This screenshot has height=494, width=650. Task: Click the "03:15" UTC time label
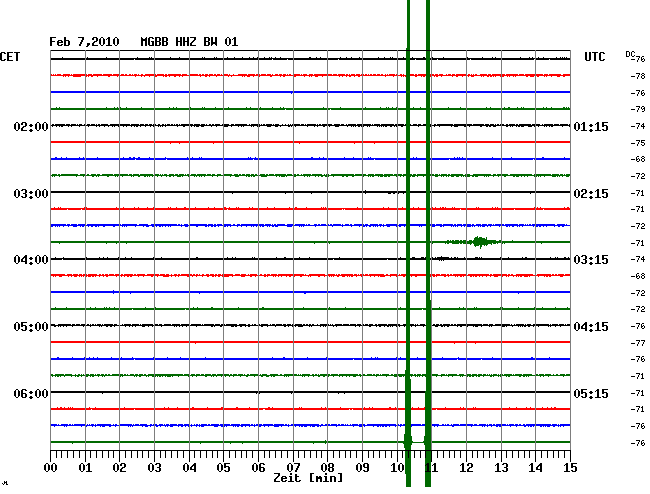[x=591, y=260]
